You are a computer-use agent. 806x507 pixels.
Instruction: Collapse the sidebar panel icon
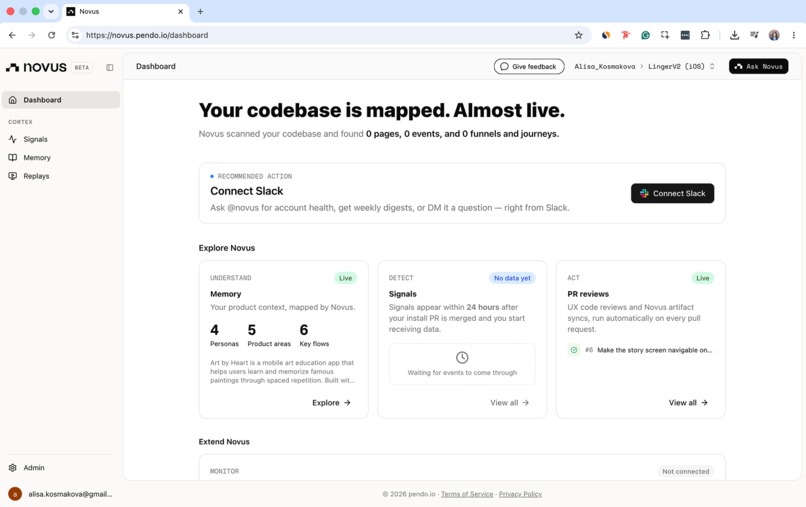109,67
